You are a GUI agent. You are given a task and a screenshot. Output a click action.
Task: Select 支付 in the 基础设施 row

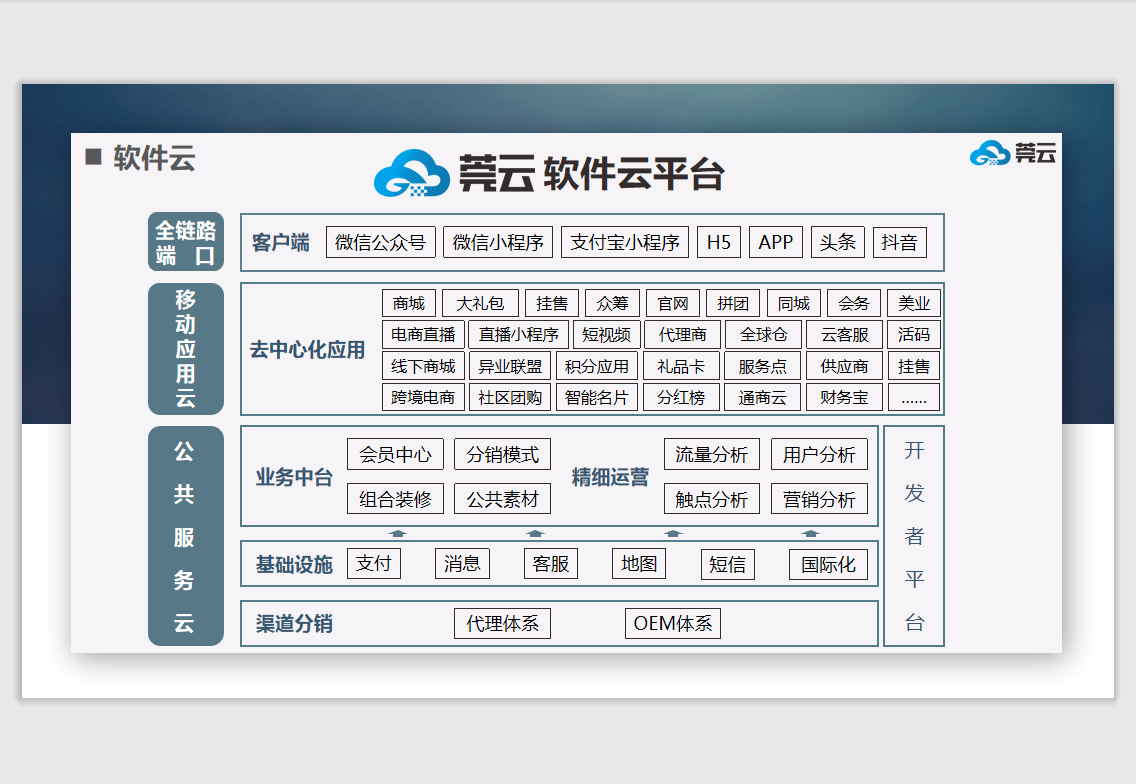(373, 563)
